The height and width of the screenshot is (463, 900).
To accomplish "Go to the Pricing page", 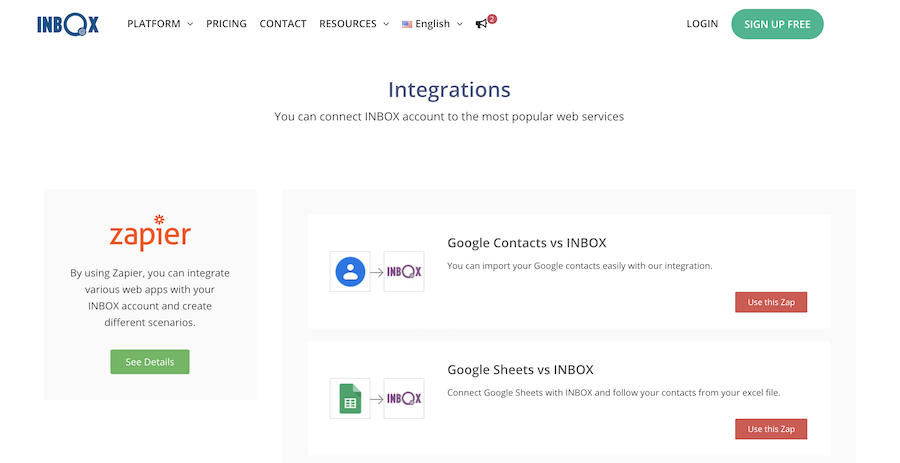I will [x=226, y=24].
